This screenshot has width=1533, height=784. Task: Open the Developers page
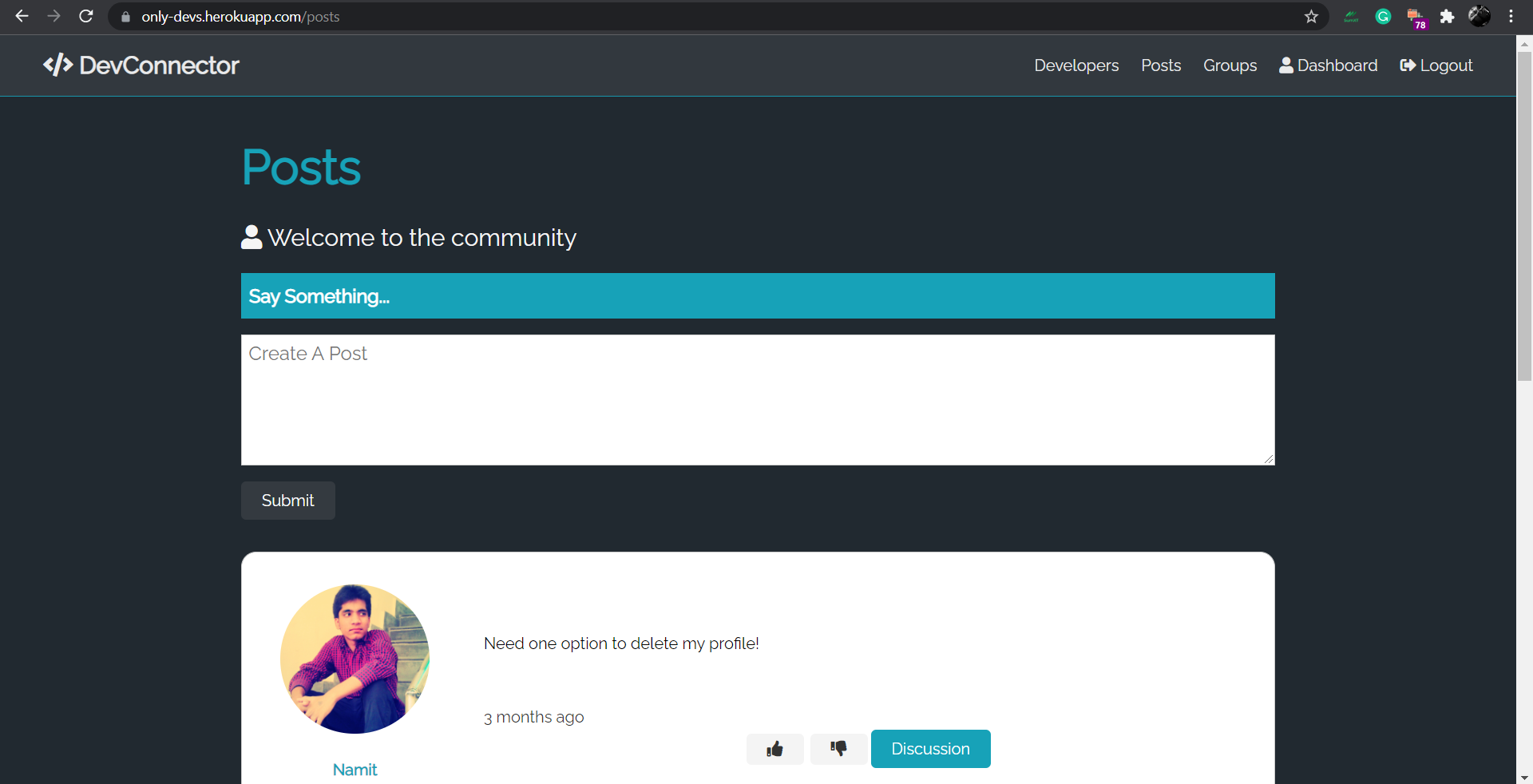(x=1076, y=65)
